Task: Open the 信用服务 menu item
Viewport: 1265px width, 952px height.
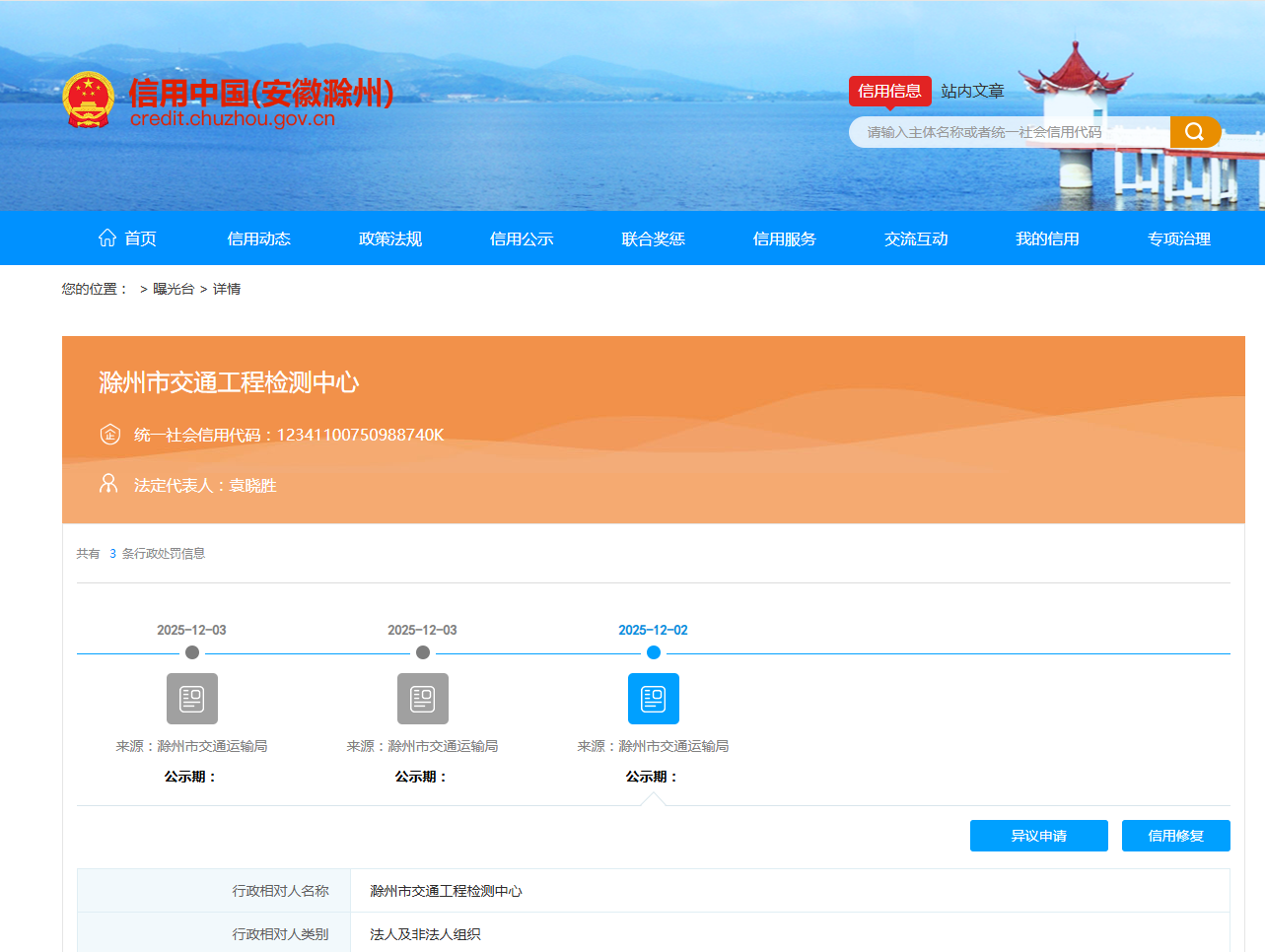Action: point(785,238)
